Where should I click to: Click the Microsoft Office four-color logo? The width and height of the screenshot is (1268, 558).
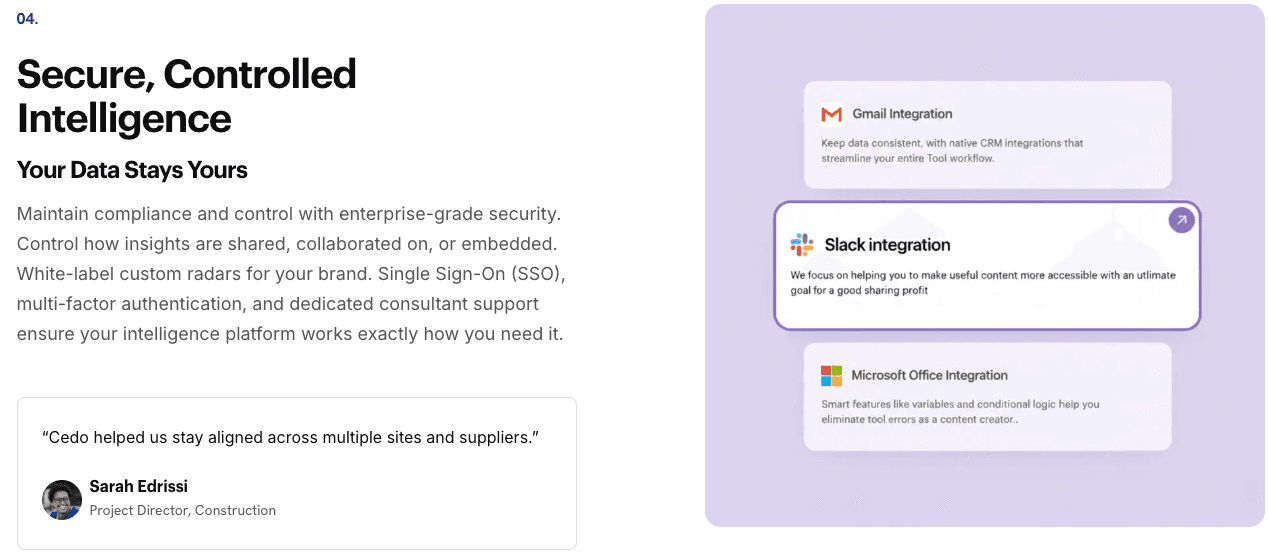click(831, 376)
